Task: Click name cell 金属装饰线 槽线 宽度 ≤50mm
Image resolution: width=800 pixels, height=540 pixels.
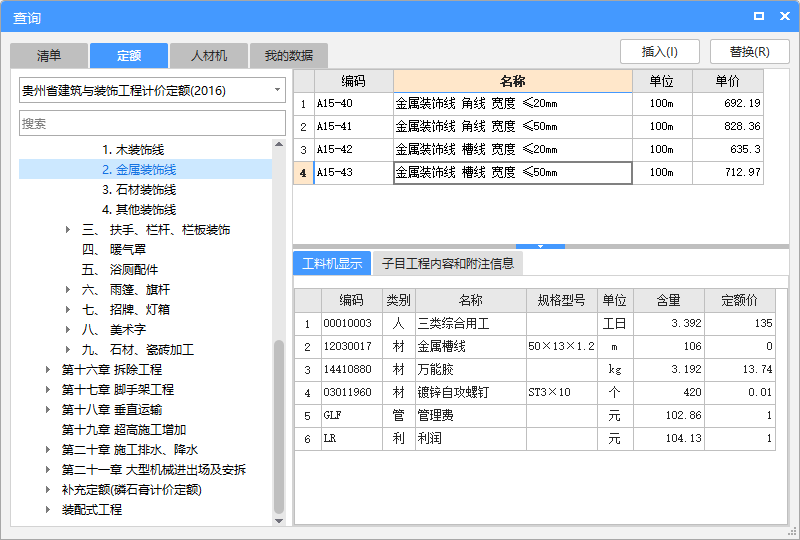Action: tap(513, 173)
